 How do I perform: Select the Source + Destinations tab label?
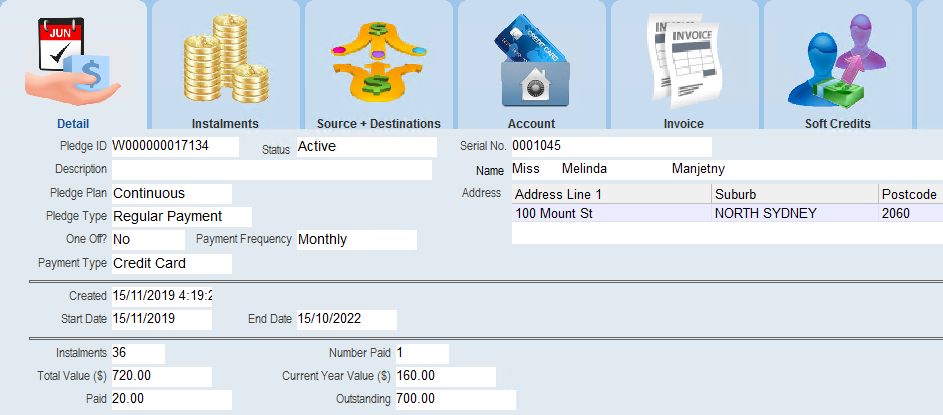click(378, 124)
